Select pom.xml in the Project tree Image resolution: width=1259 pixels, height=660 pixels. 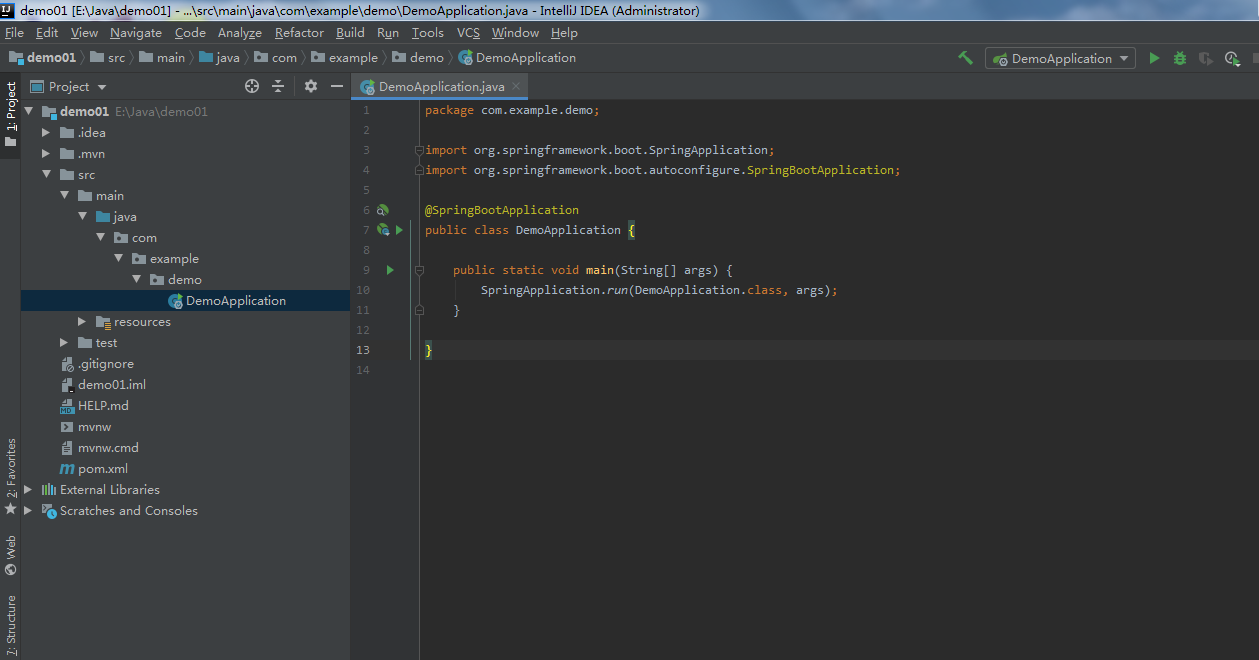[x=104, y=468]
